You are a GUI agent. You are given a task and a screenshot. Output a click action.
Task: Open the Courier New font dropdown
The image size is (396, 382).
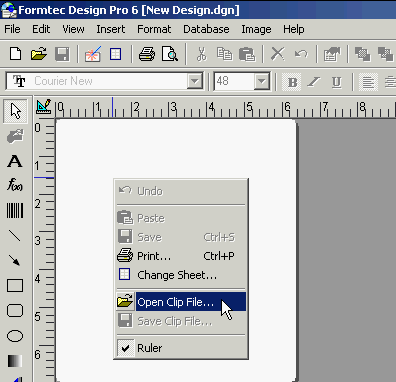(x=195, y=81)
